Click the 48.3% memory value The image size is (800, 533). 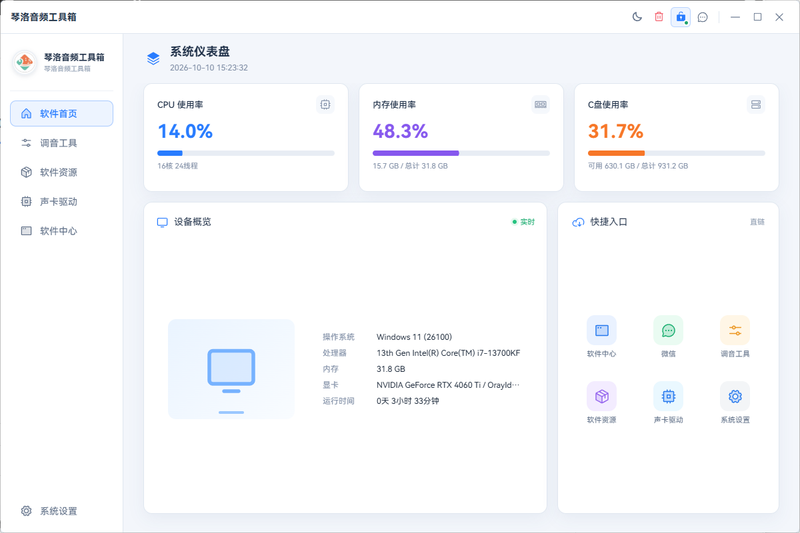400,131
